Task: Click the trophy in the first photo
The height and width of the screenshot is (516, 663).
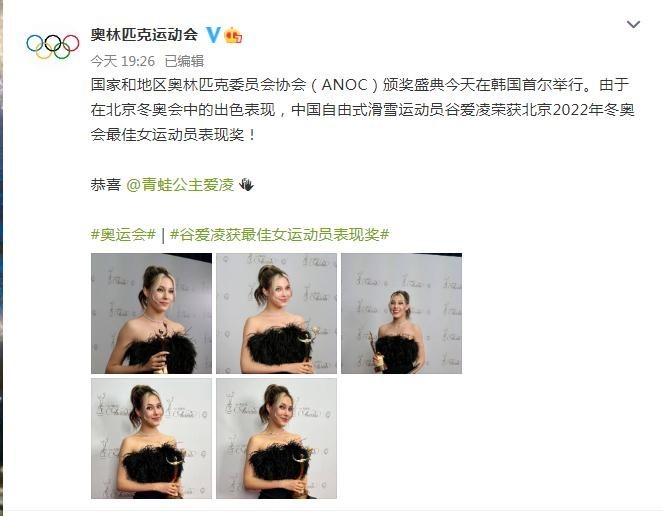Action: pos(161,347)
